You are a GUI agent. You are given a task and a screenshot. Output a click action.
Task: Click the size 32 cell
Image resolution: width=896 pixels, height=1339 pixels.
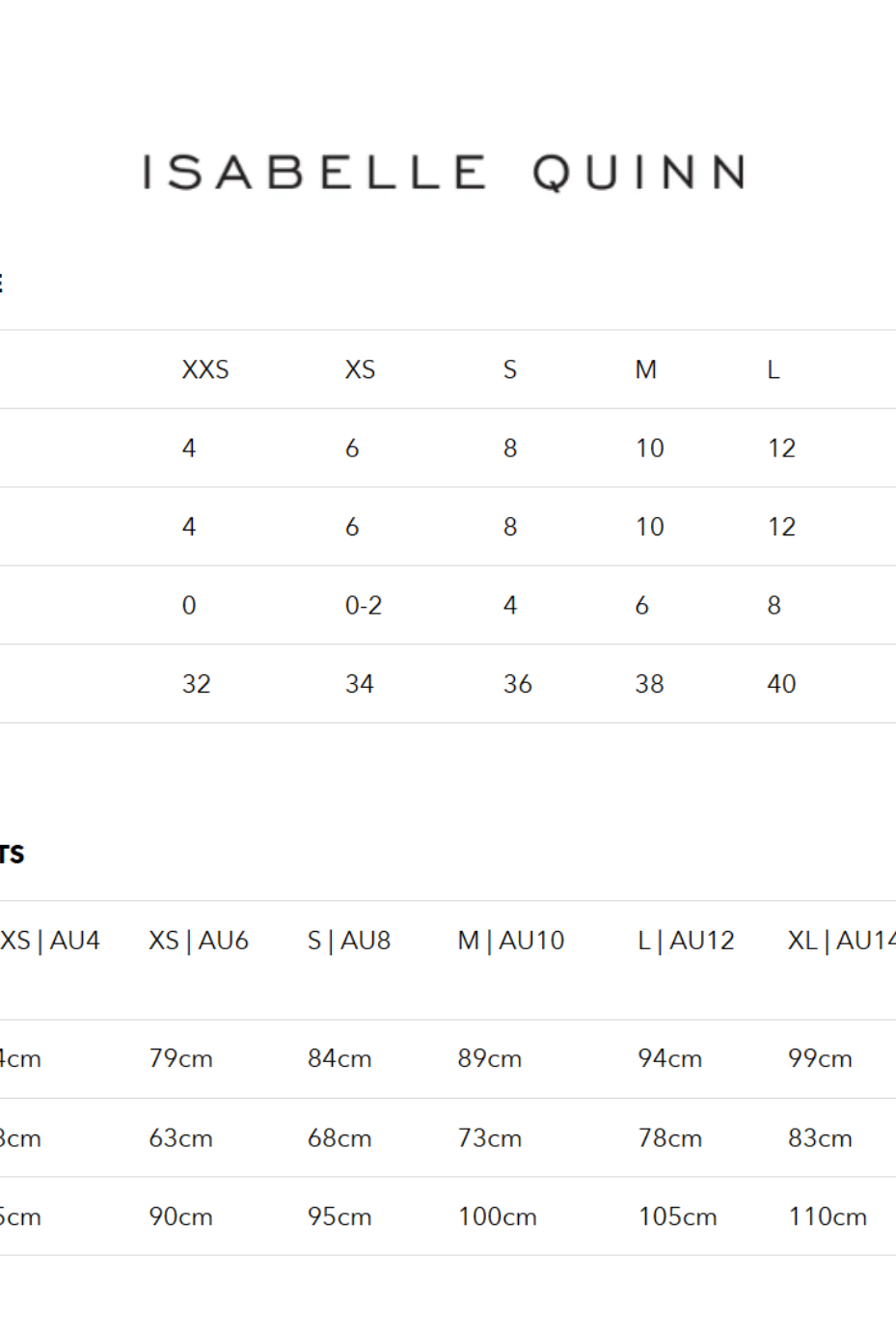pyautogui.click(x=197, y=684)
